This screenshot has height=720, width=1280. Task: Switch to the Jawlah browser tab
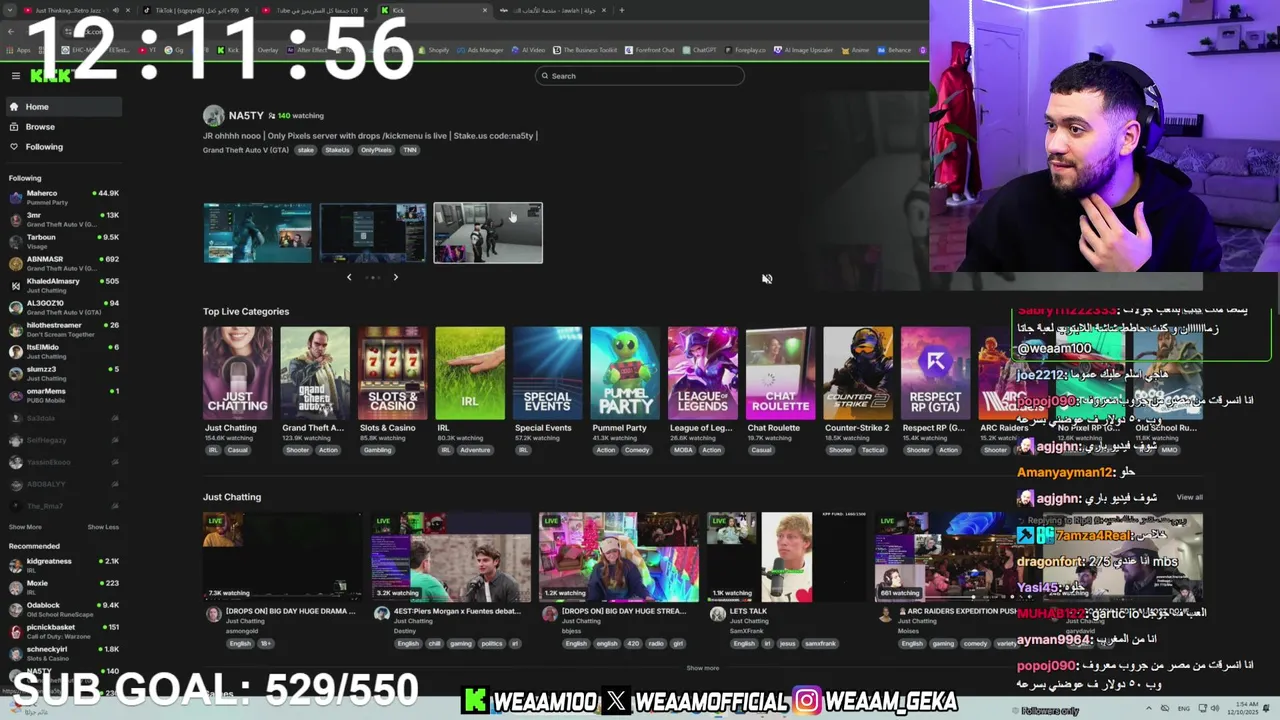[x=553, y=10]
